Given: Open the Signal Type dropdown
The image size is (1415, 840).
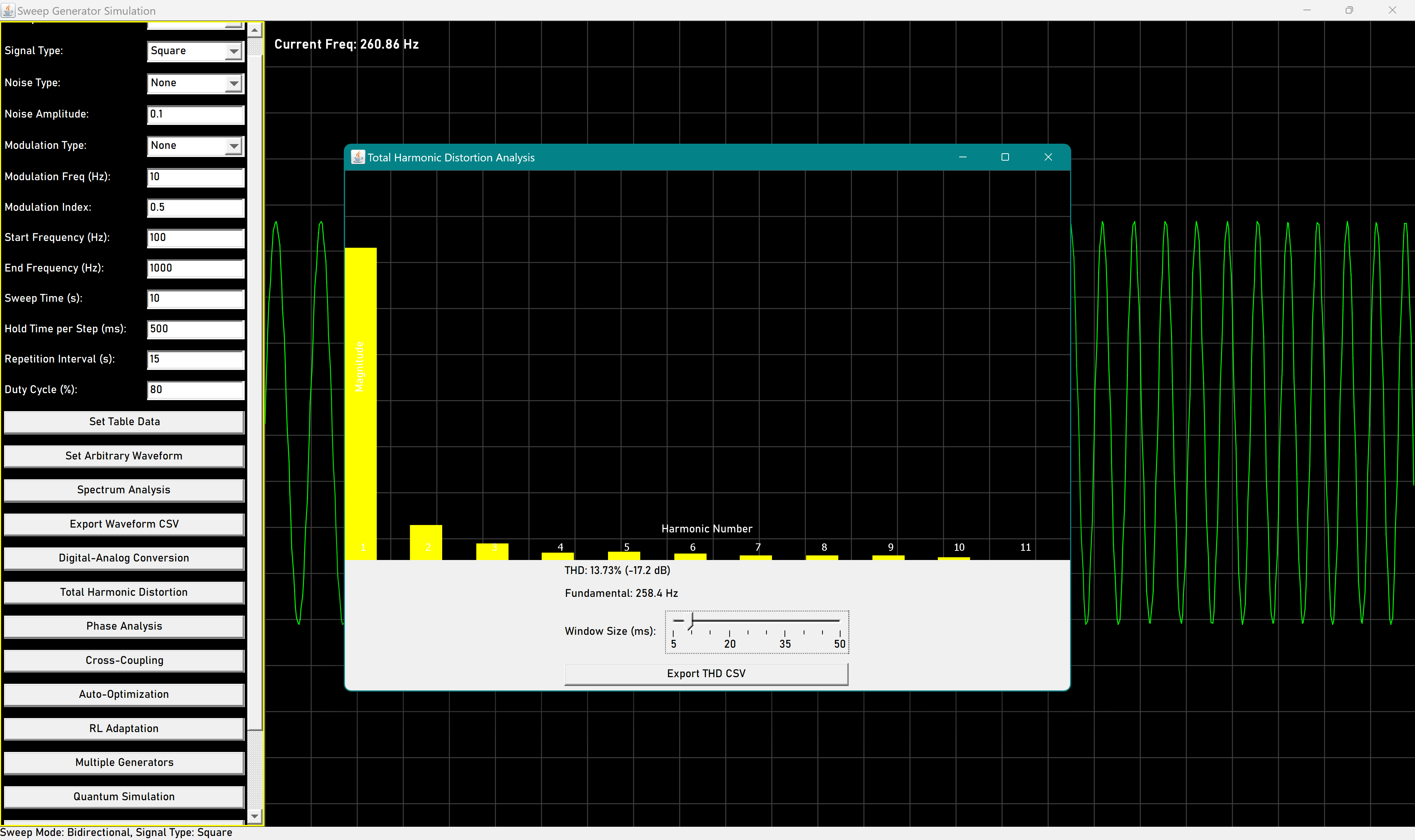Looking at the screenshot, I should pos(234,52).
